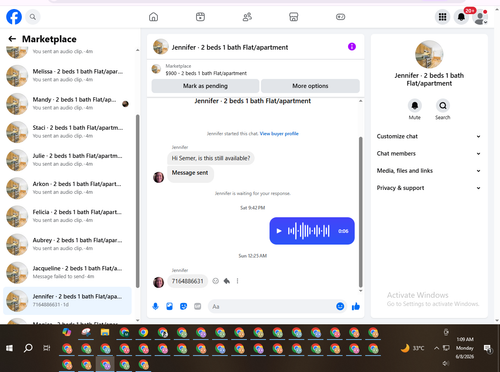Screen dimensions: 500x372
Task: Open the Facebook logo home link
Action: click(14, 17)
